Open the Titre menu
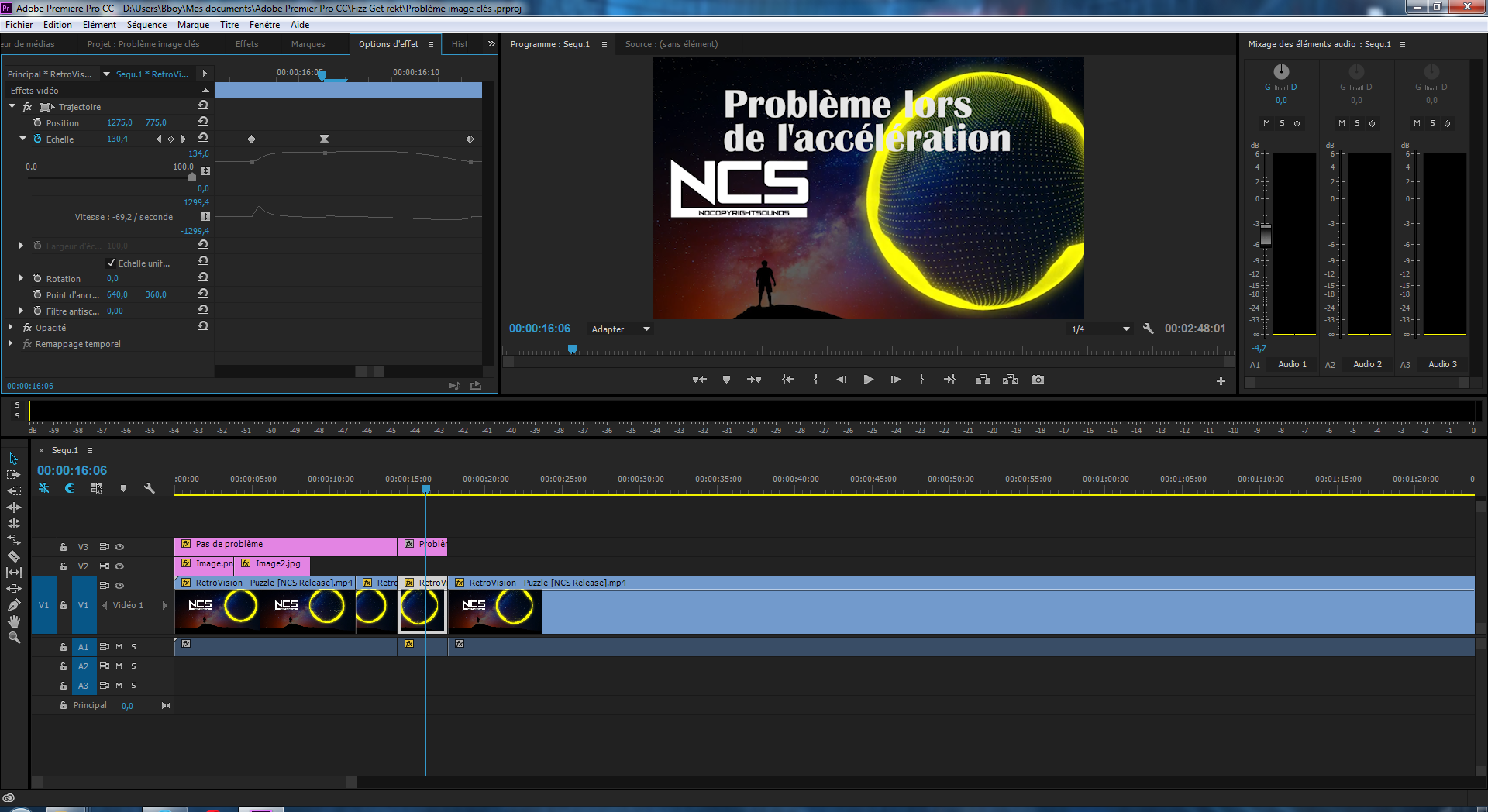 [x=229, y=25]
